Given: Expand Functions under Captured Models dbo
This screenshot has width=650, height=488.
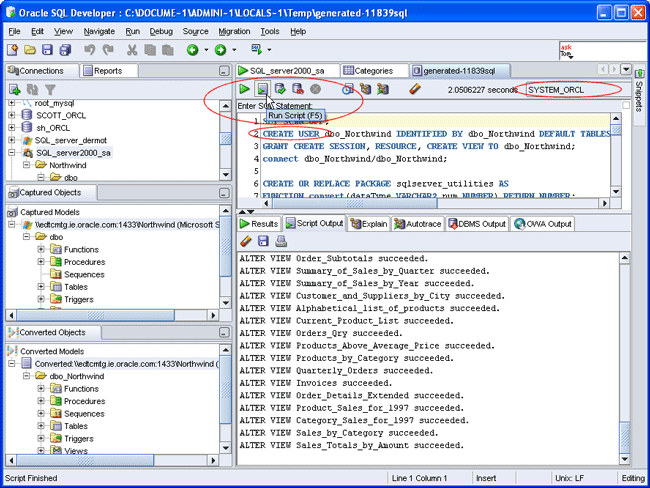Looking at the screenshot, I should click(41, 249).
